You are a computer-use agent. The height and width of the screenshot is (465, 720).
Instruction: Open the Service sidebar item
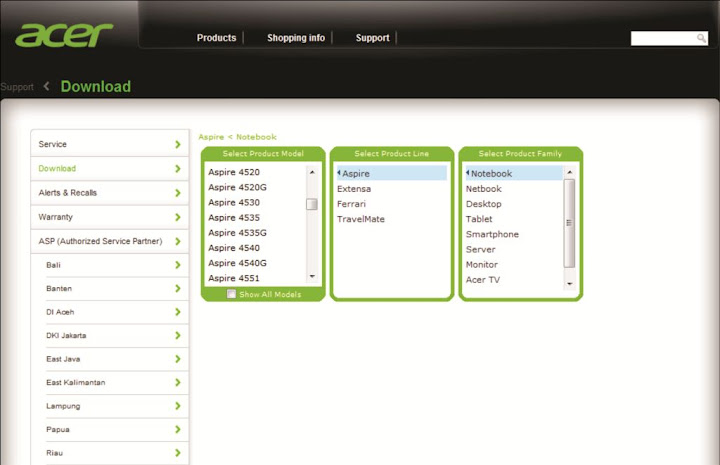point(110,144)
